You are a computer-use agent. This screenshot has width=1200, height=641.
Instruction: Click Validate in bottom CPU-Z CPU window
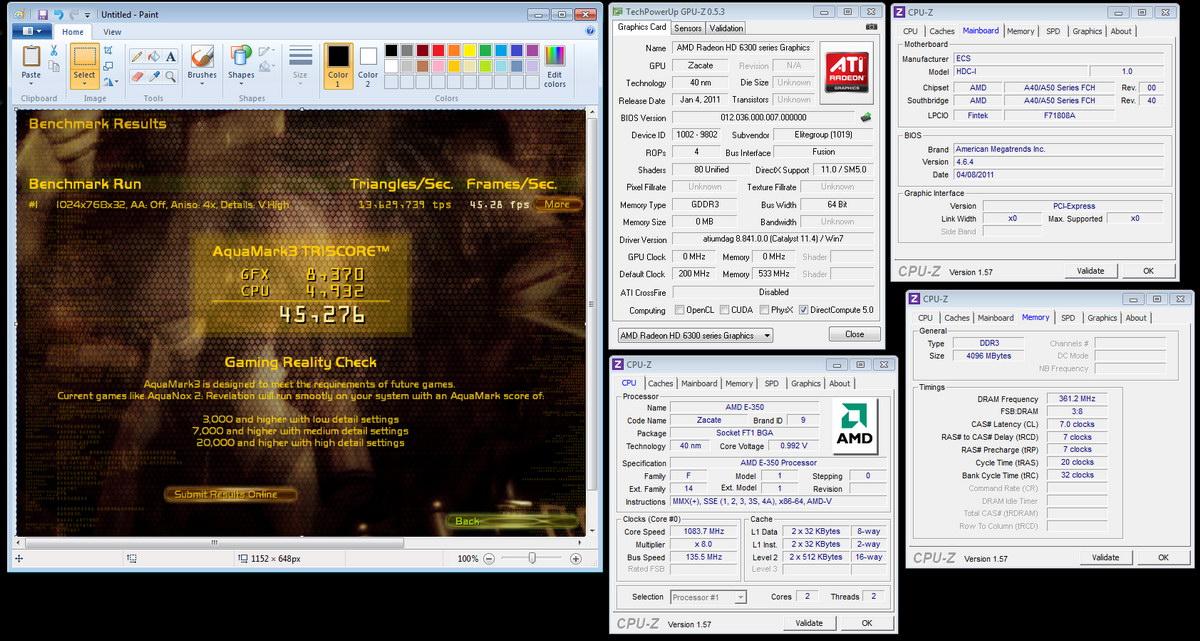(808, 623)
